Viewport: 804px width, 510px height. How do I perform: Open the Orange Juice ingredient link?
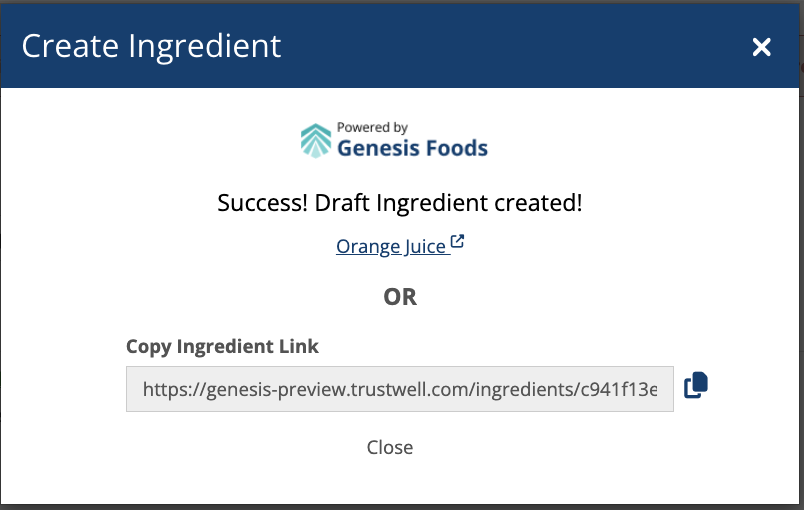click(x=391, y=246)
